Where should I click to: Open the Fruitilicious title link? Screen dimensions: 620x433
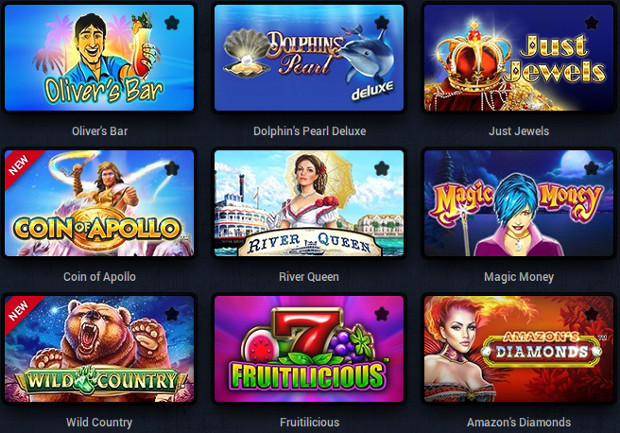pos(309,422)
